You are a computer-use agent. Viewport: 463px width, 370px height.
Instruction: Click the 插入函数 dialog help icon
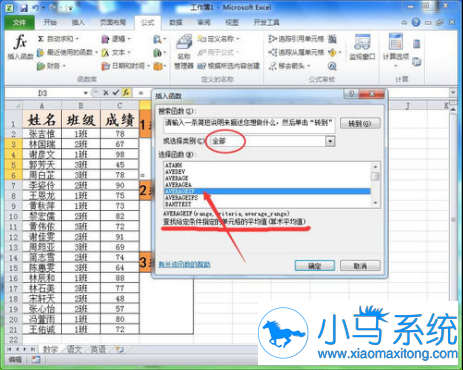351,94
